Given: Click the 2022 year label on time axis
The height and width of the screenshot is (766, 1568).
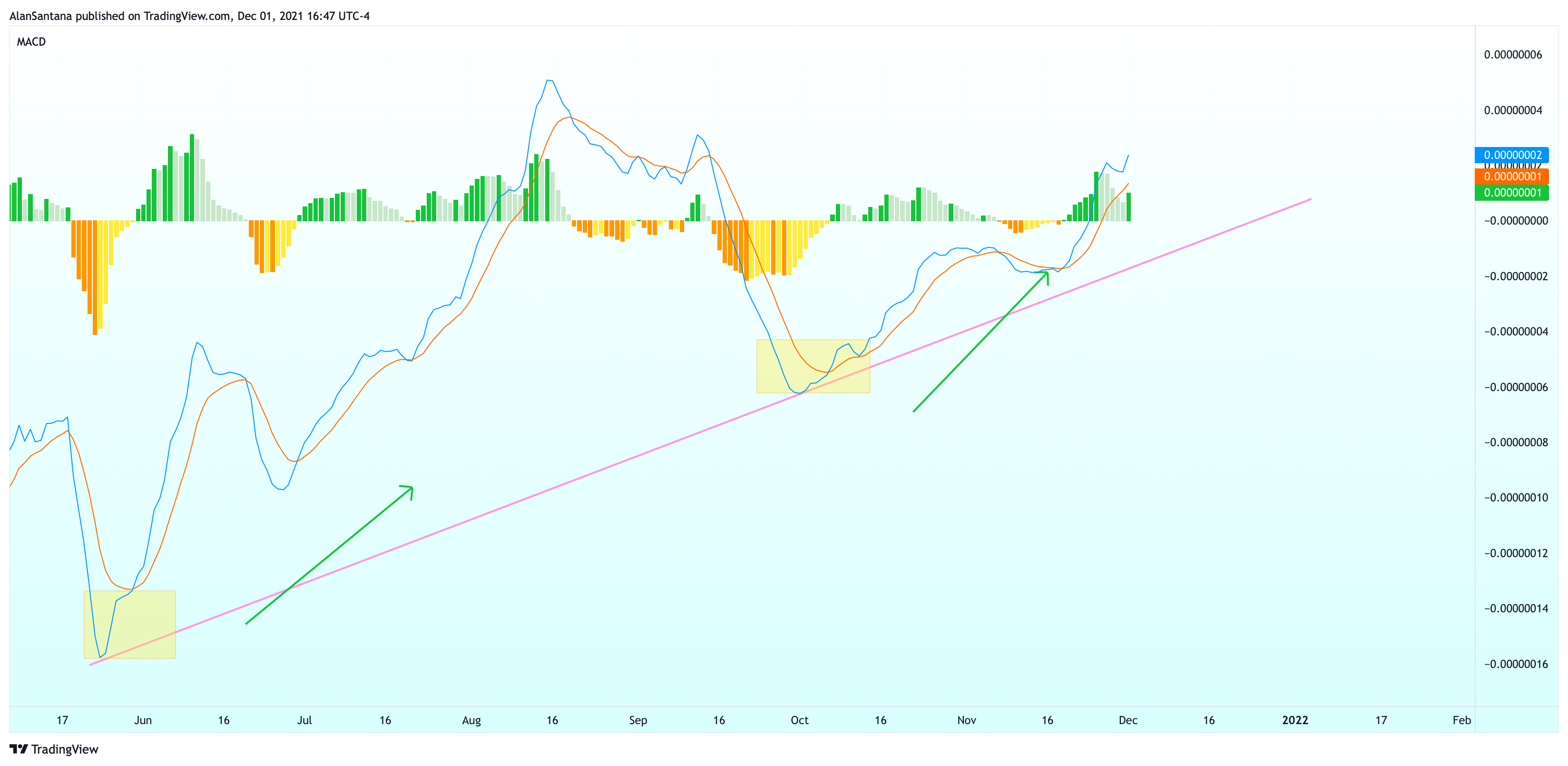Looking at the screenshot, I should coord(1295,720).
